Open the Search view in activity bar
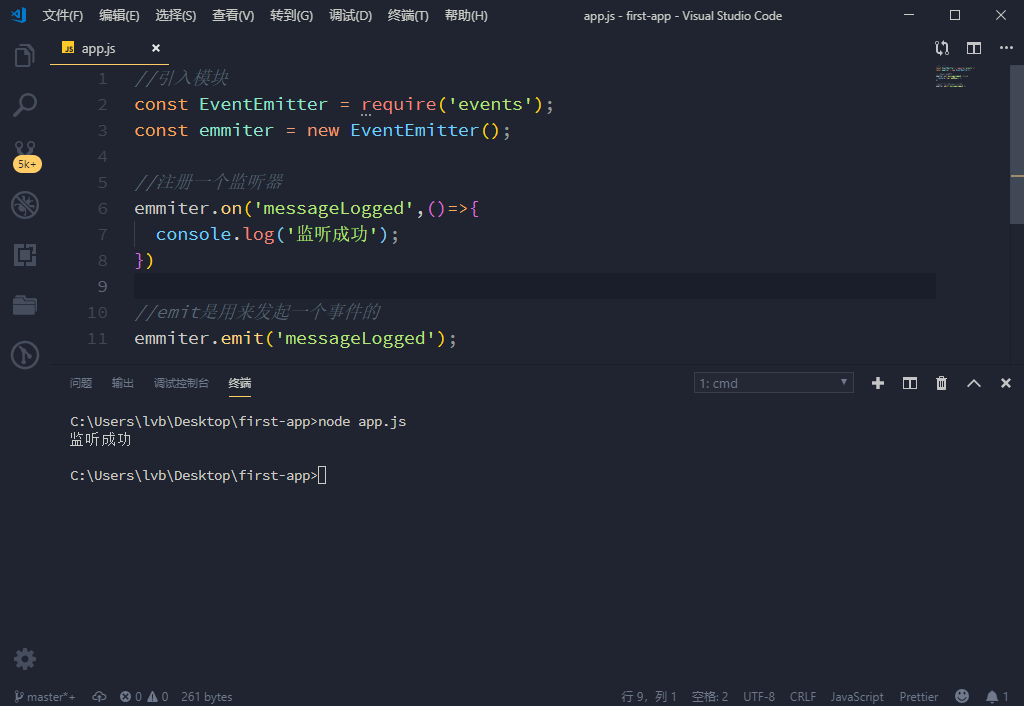 tap(25, 104)
